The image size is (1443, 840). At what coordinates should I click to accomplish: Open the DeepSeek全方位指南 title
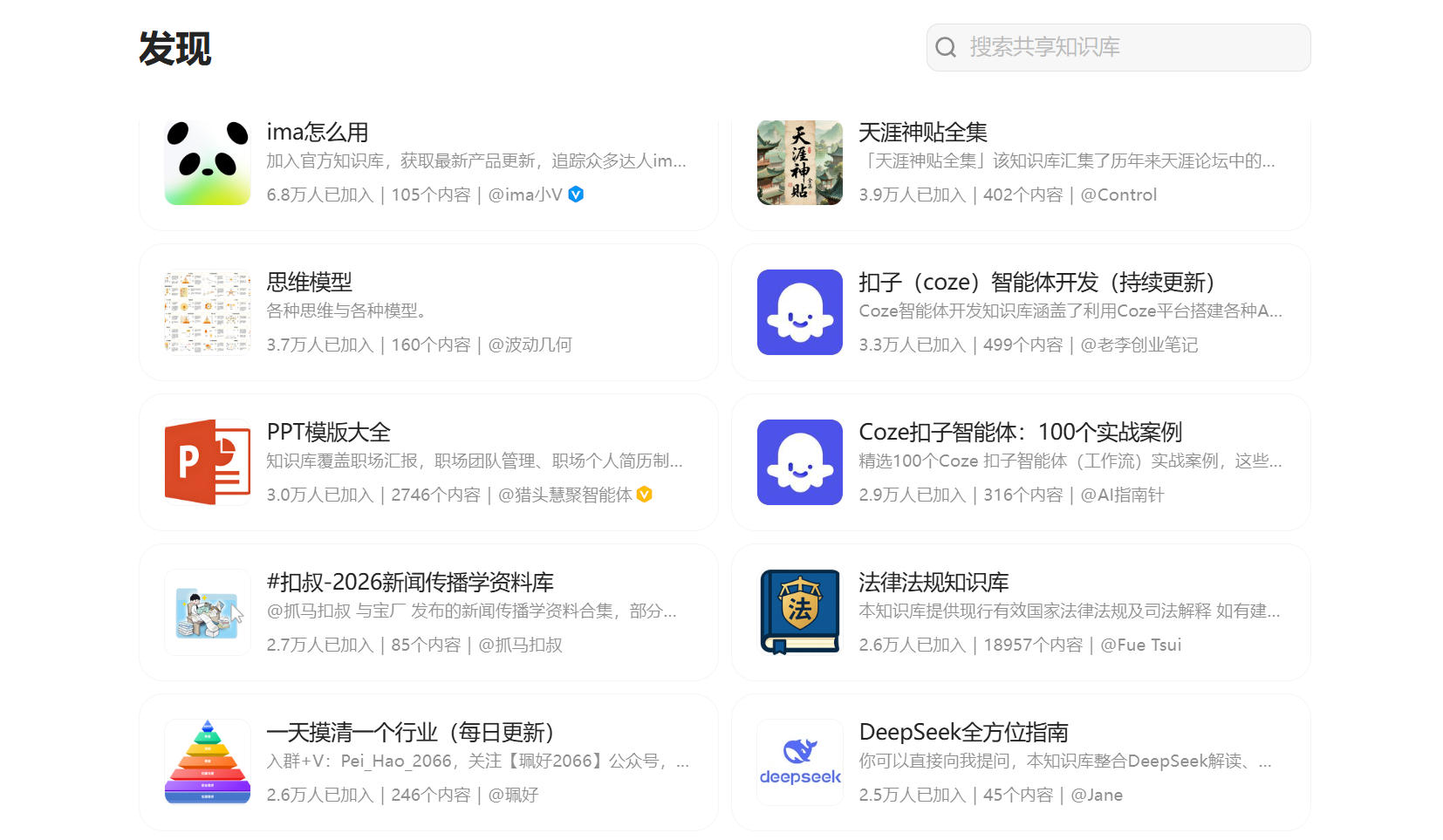coord(963,733)
